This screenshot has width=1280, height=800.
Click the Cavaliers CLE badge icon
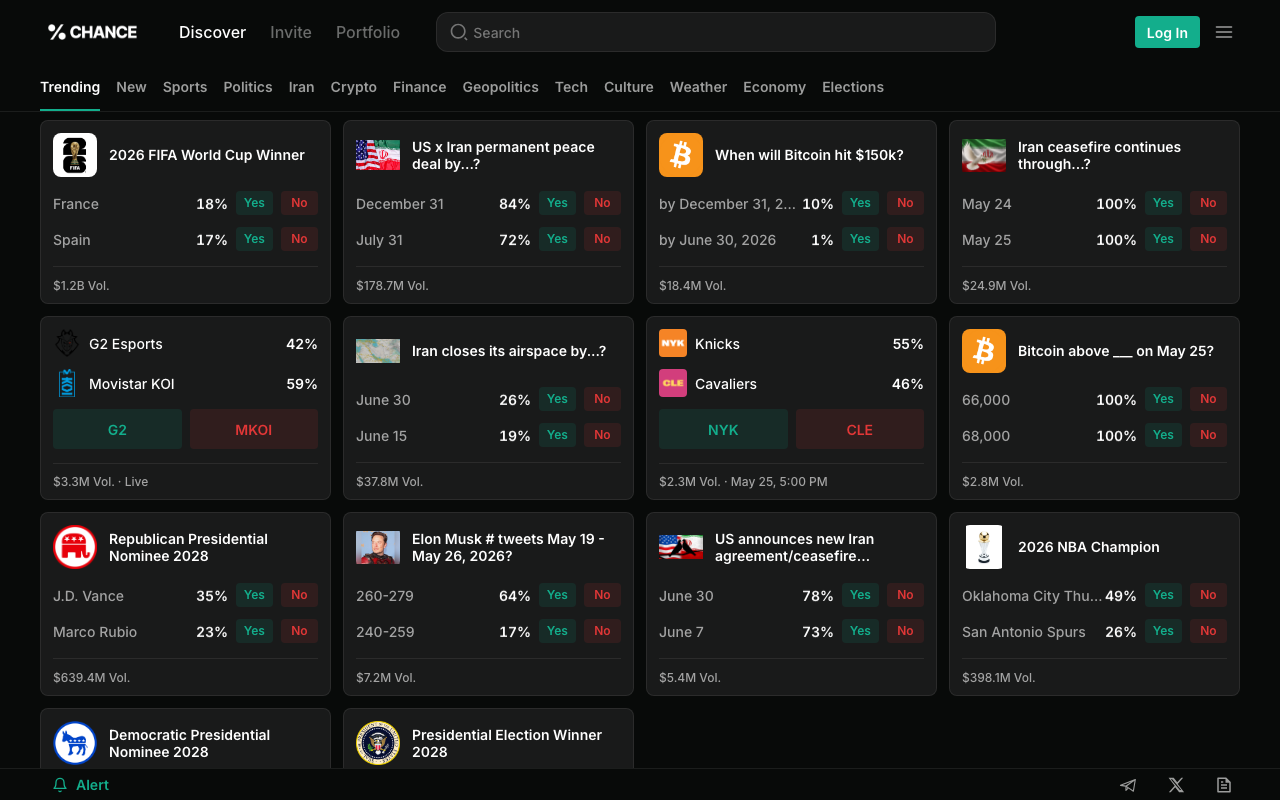pyautogui.click(x=673, y=384)
